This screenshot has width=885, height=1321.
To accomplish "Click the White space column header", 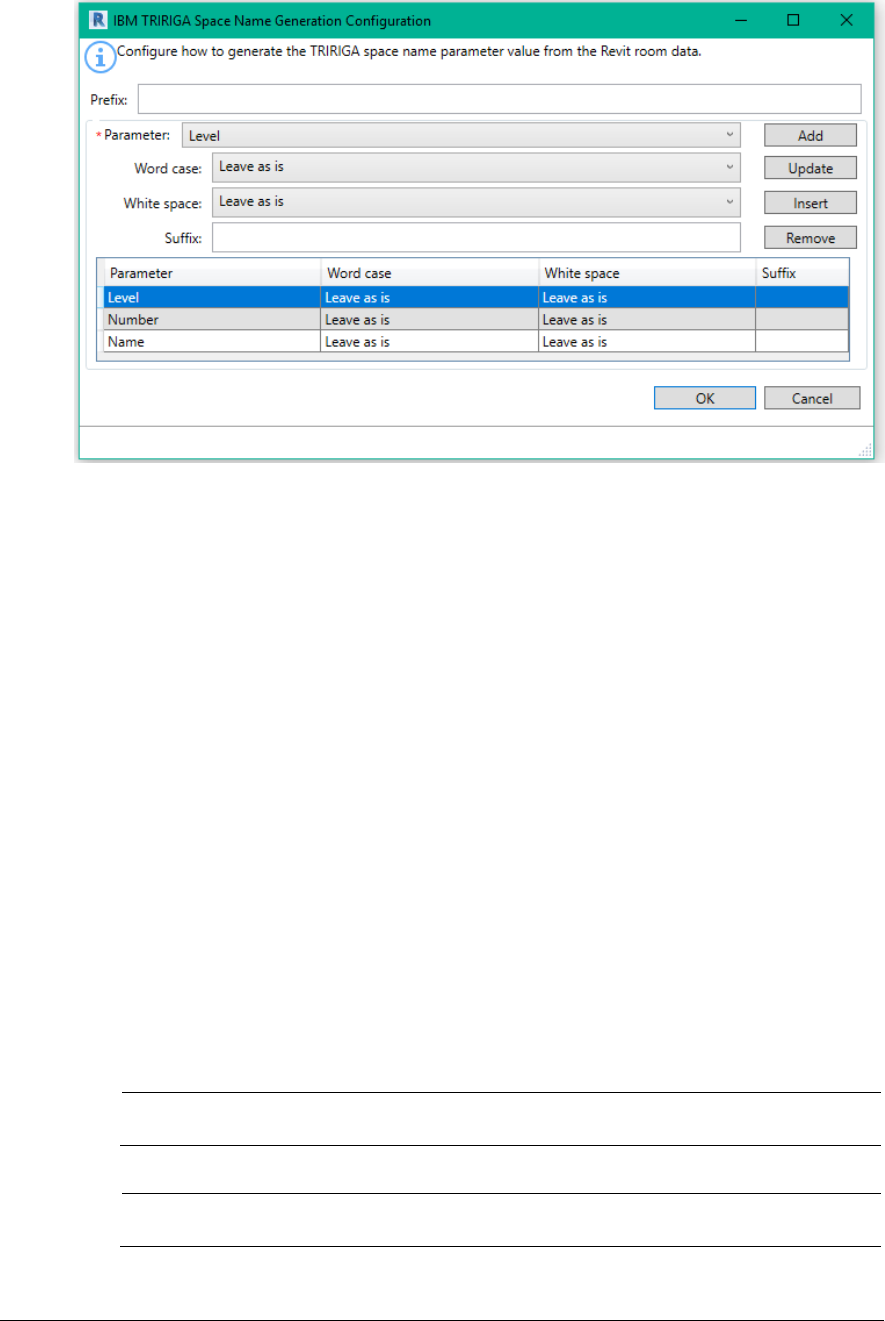I will click(x=647, y=272).
